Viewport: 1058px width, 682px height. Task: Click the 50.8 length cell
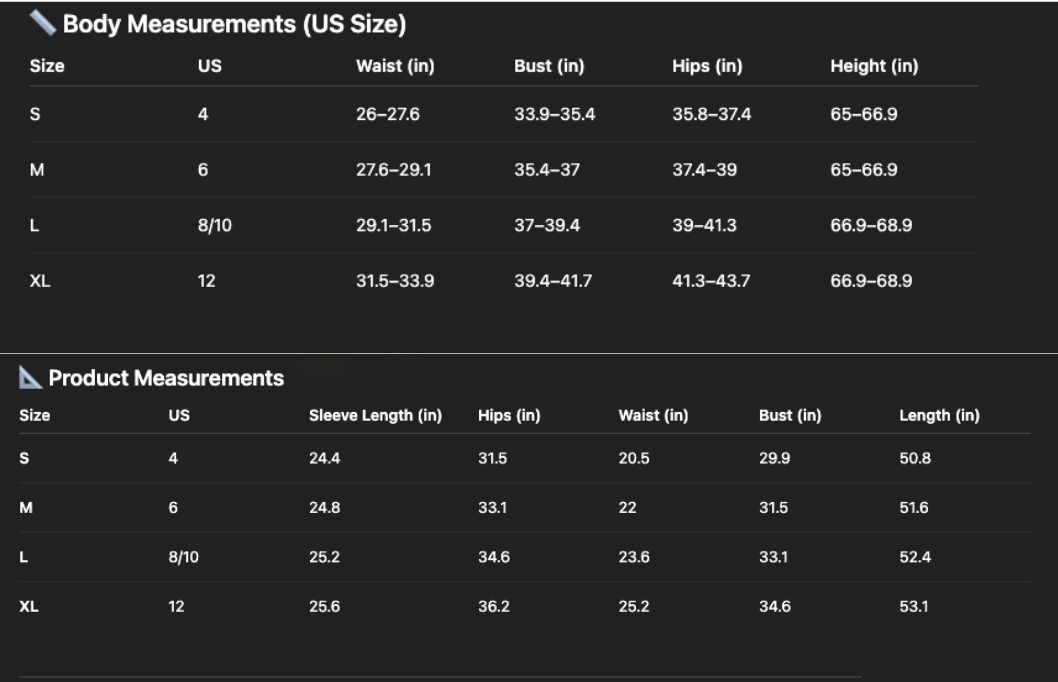click(914, 458)
